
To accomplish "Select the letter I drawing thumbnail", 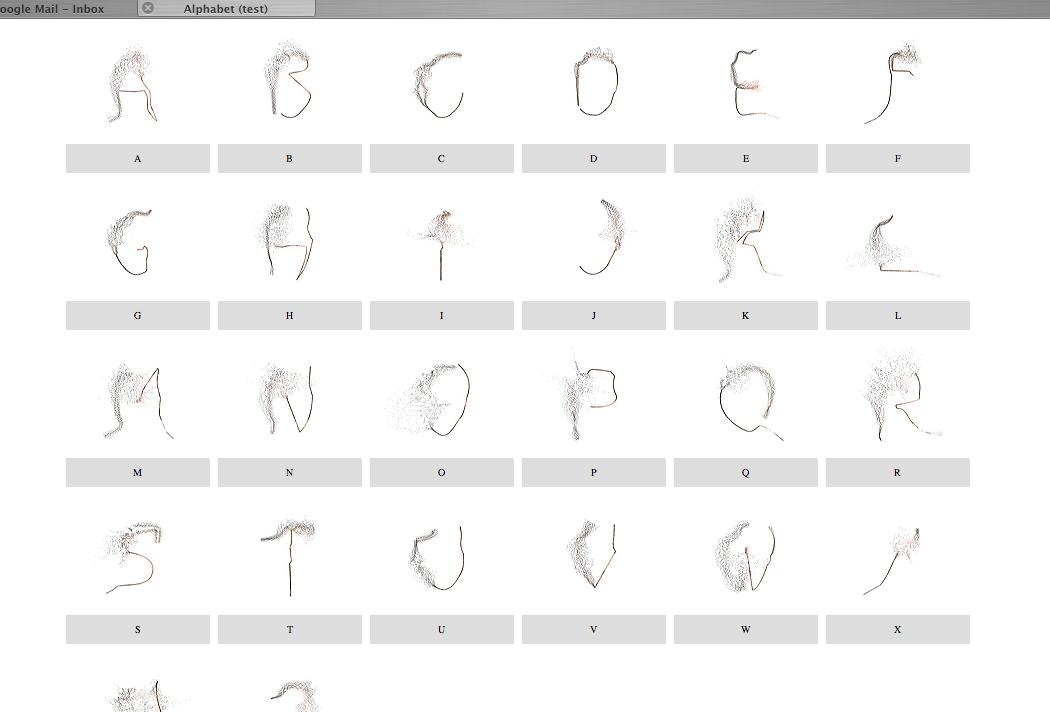I will 441,244.
